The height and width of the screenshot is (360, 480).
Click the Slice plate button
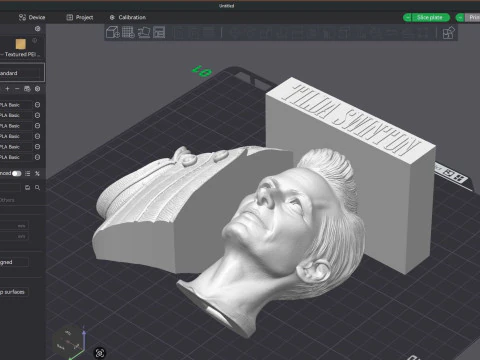pyautogui.click(x=430, y=17)
